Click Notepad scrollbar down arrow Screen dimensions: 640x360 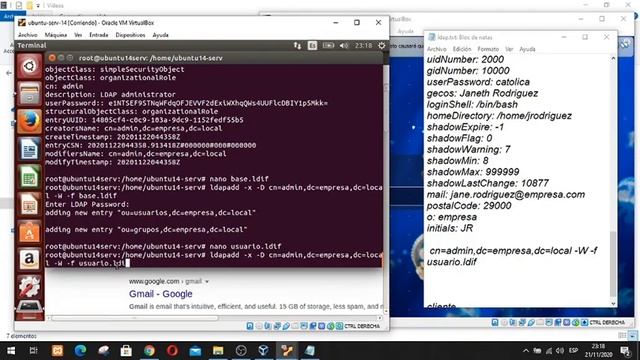click(x=613, y=304)
